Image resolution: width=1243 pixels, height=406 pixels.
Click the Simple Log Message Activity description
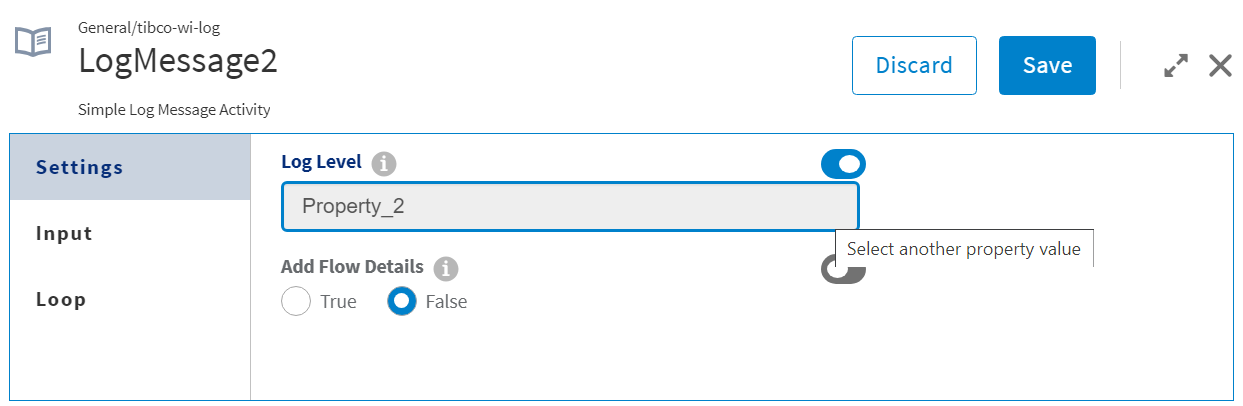coord(174,109)
